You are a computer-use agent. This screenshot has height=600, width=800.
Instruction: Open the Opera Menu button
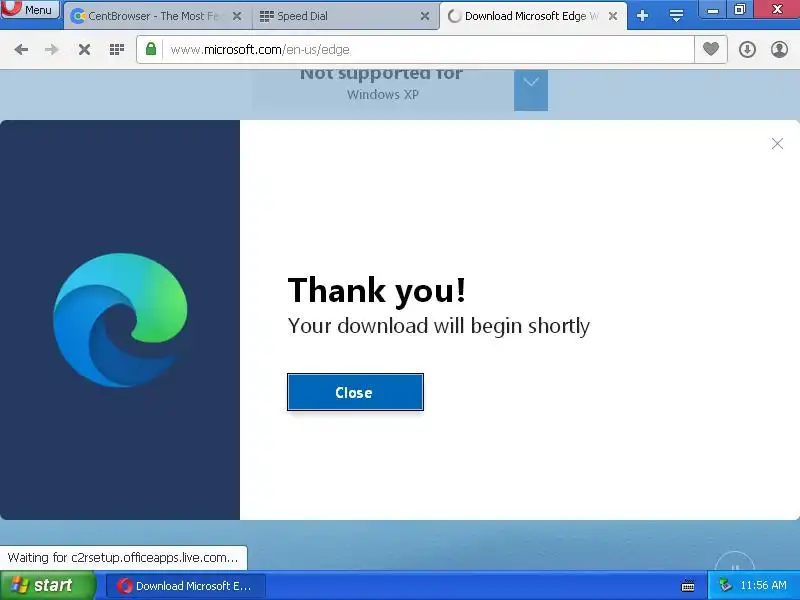click(30, 9)
